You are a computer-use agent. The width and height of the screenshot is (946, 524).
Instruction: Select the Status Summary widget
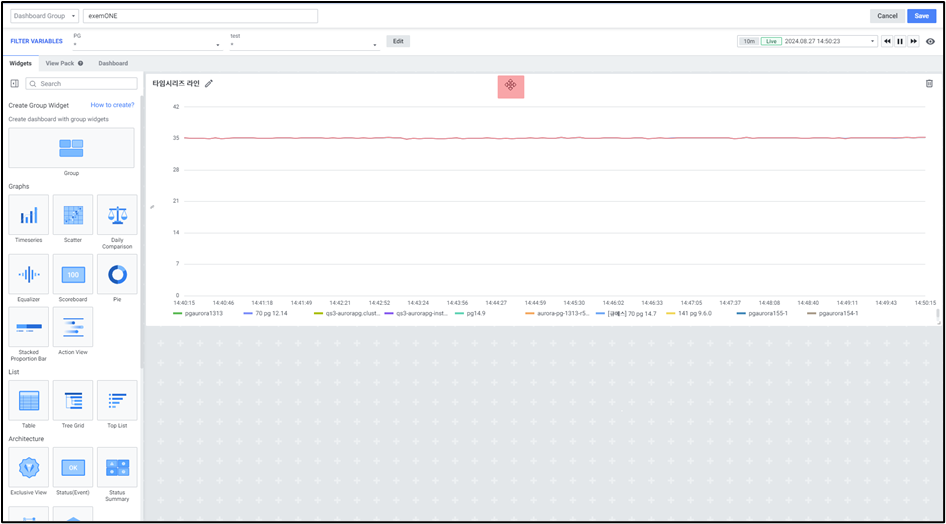tap(116, 467)
